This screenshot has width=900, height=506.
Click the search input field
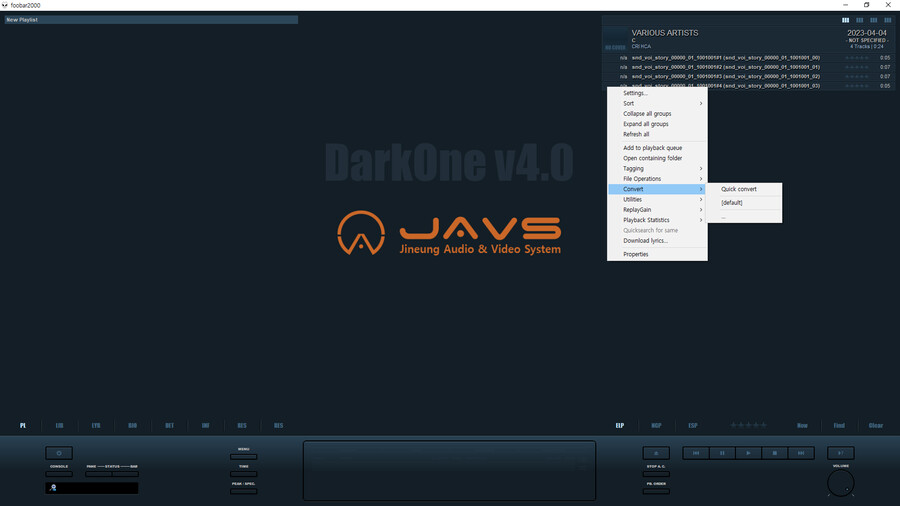tap(92, 488)
